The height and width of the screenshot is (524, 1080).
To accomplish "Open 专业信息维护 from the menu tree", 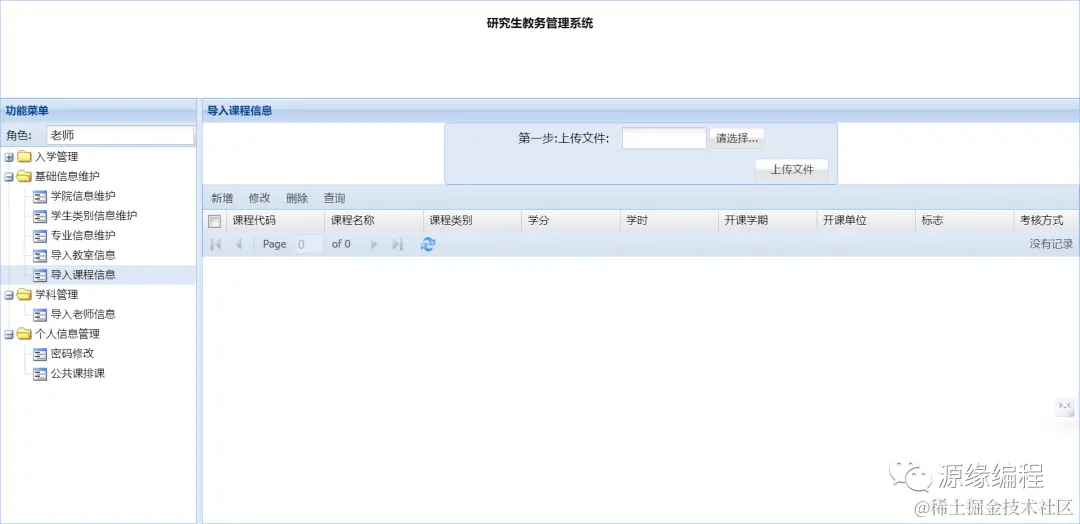I will pyautogui.click(x=83, y=235).
